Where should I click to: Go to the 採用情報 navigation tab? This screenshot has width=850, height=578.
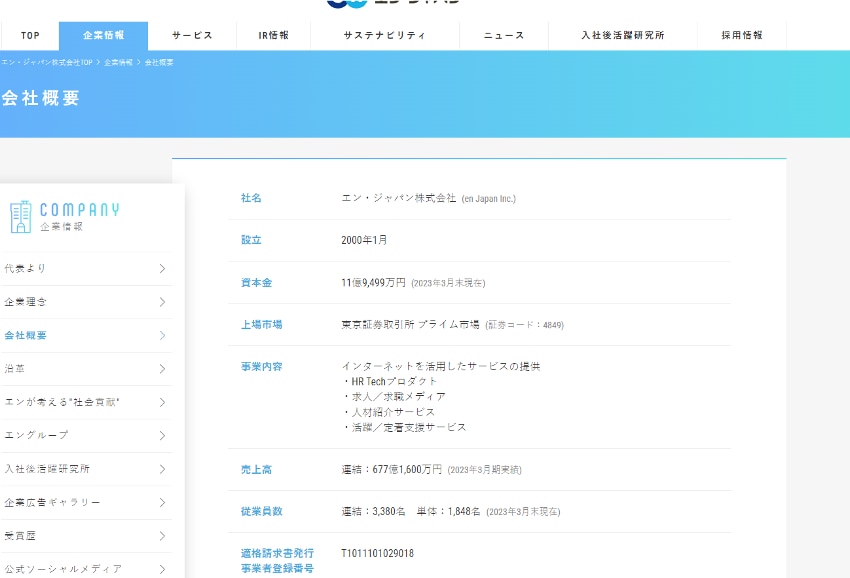point(742,36)
